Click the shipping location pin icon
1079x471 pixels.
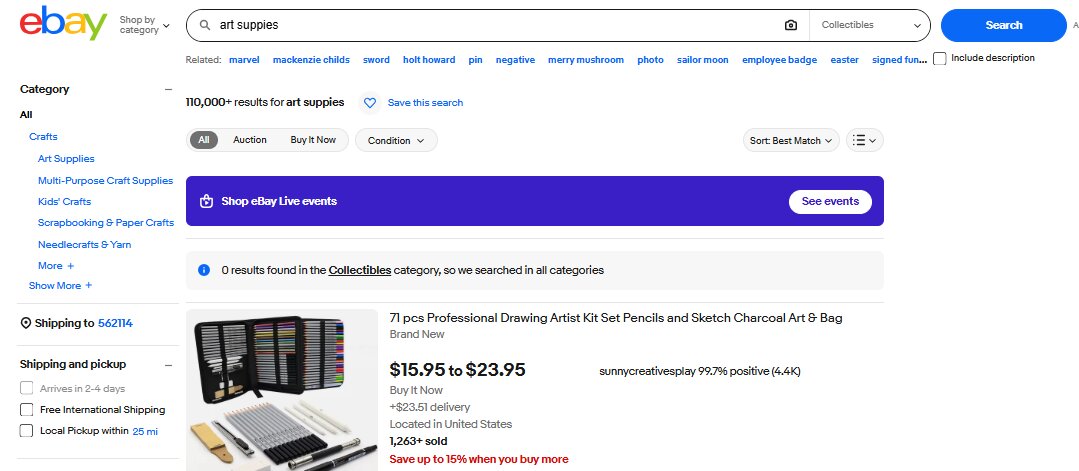point(26,323)
